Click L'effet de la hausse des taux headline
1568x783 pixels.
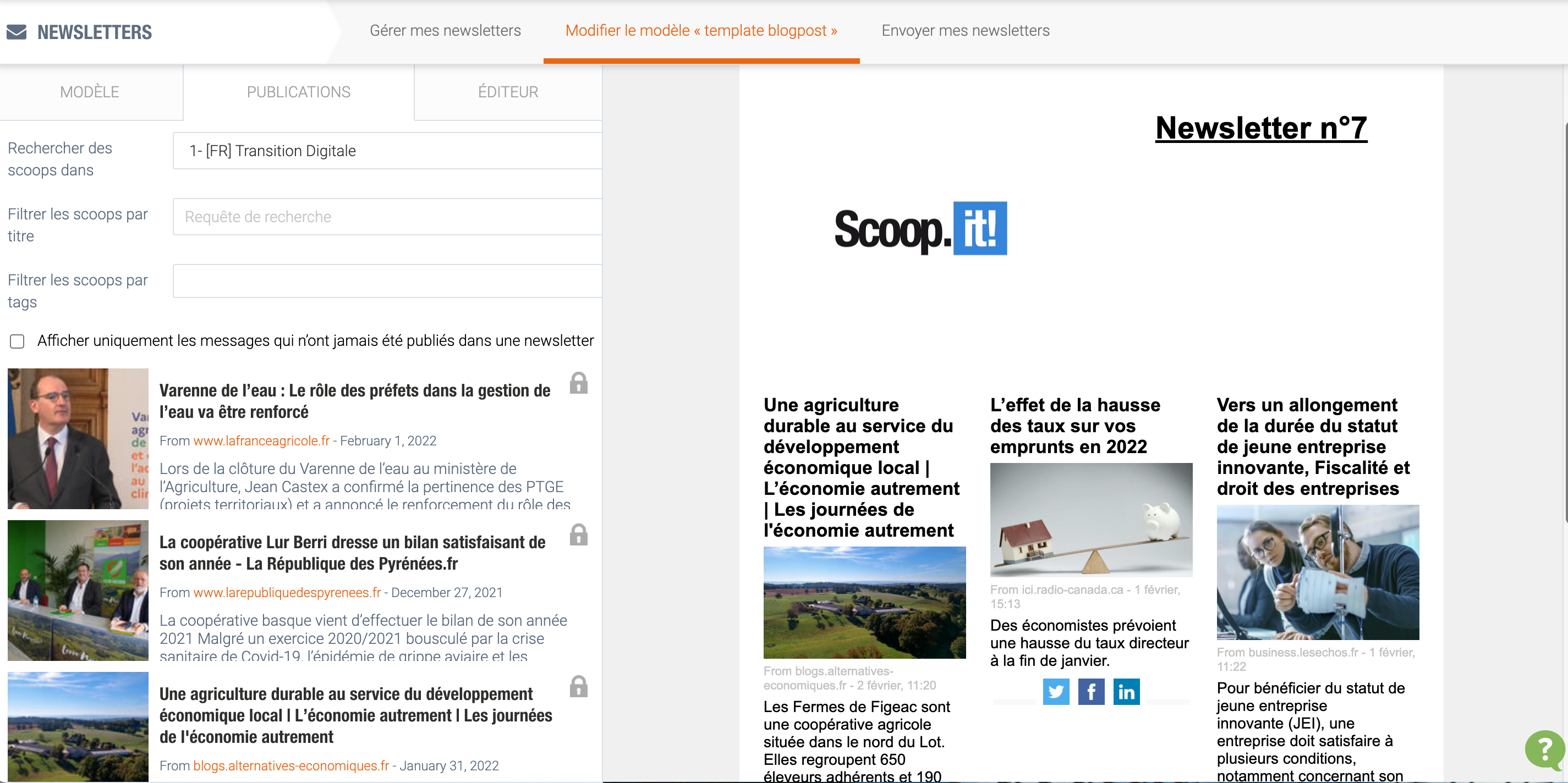1075,426
